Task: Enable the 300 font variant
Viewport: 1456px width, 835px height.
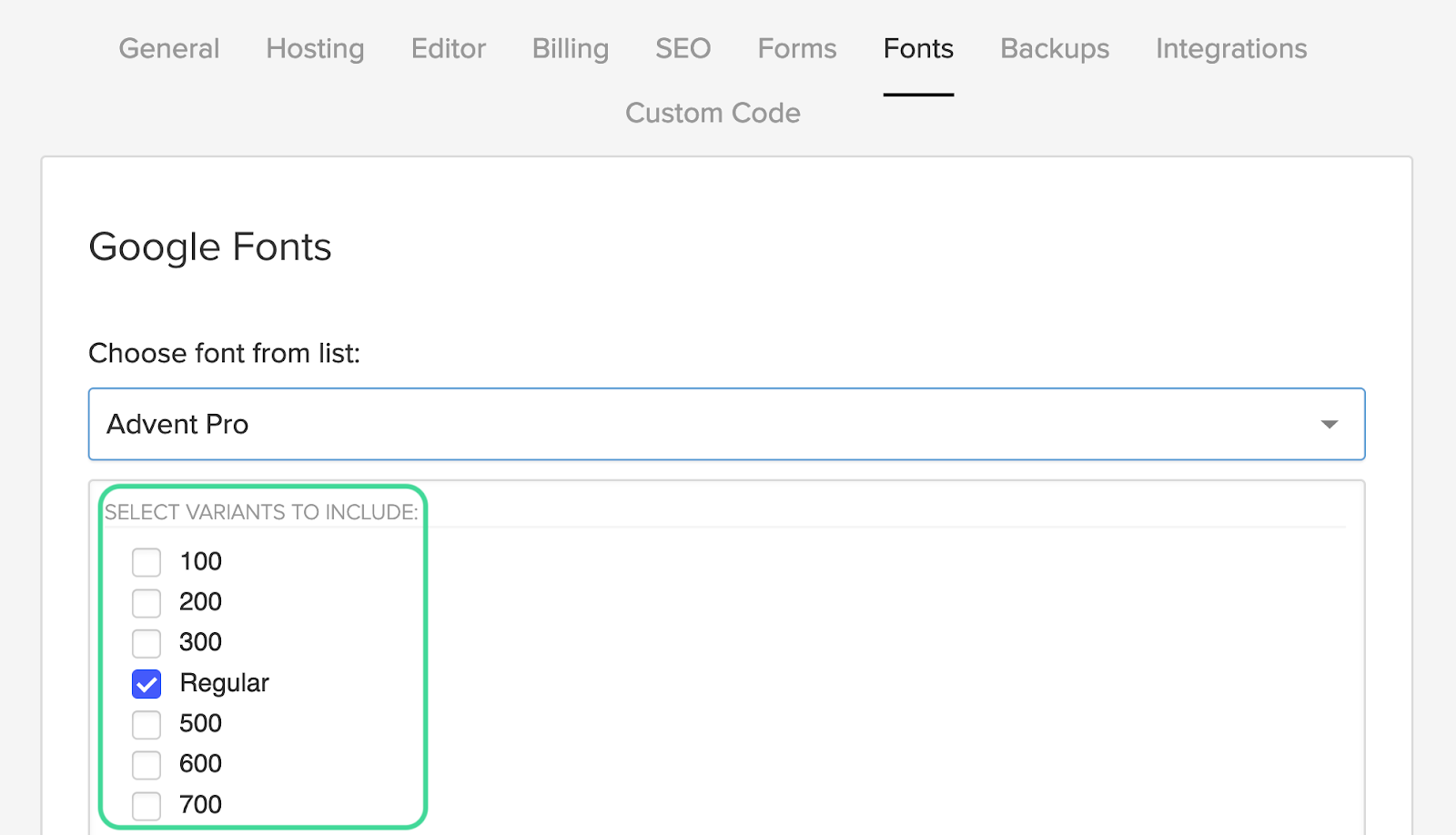Action: point(146,643)
